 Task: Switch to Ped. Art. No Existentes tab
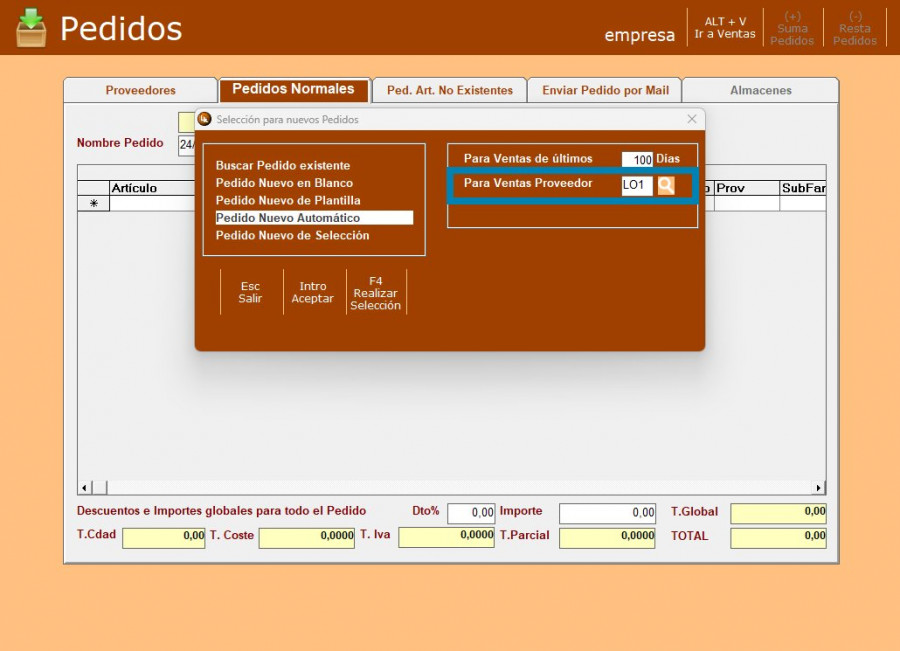449,90
